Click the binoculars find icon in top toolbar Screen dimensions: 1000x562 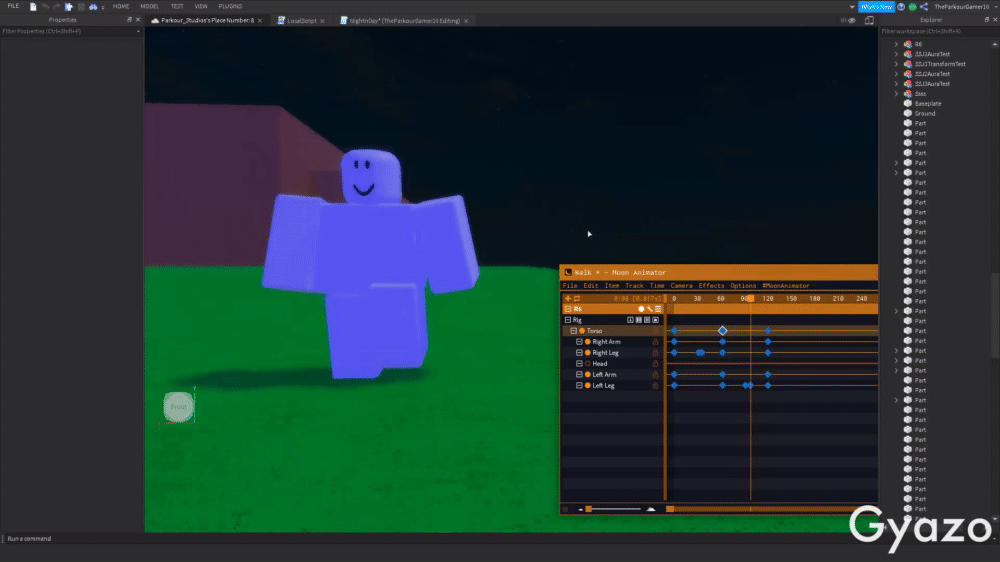point(93,6)
